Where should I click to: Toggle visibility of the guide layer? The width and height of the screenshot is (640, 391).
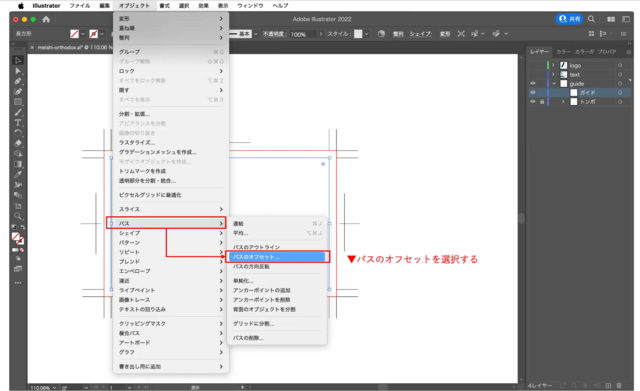tap(533, 83)
